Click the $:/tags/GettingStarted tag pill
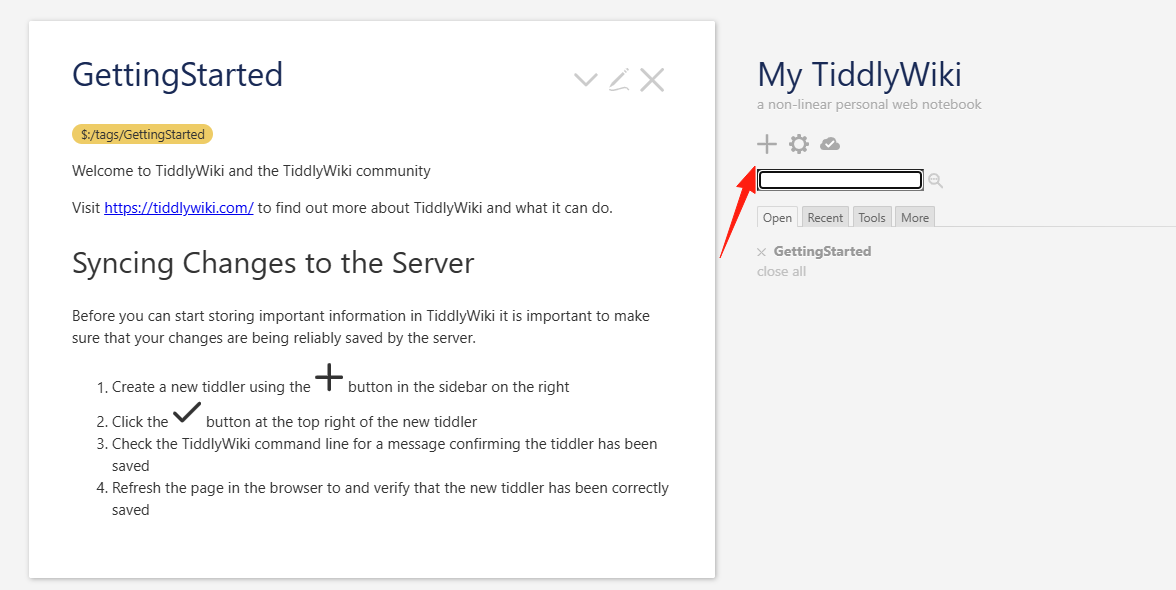This screenshot has width=1176, height=590. click(x=142, y=134)
